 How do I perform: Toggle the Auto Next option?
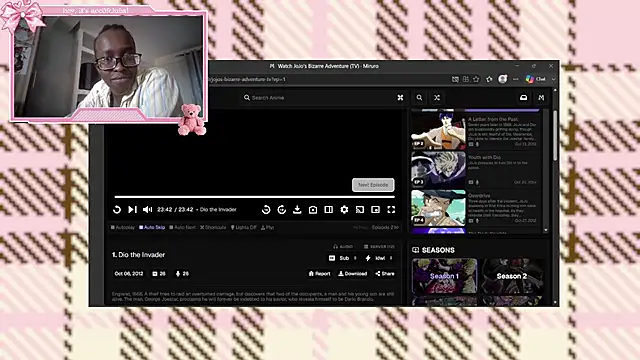click(182, 228)
